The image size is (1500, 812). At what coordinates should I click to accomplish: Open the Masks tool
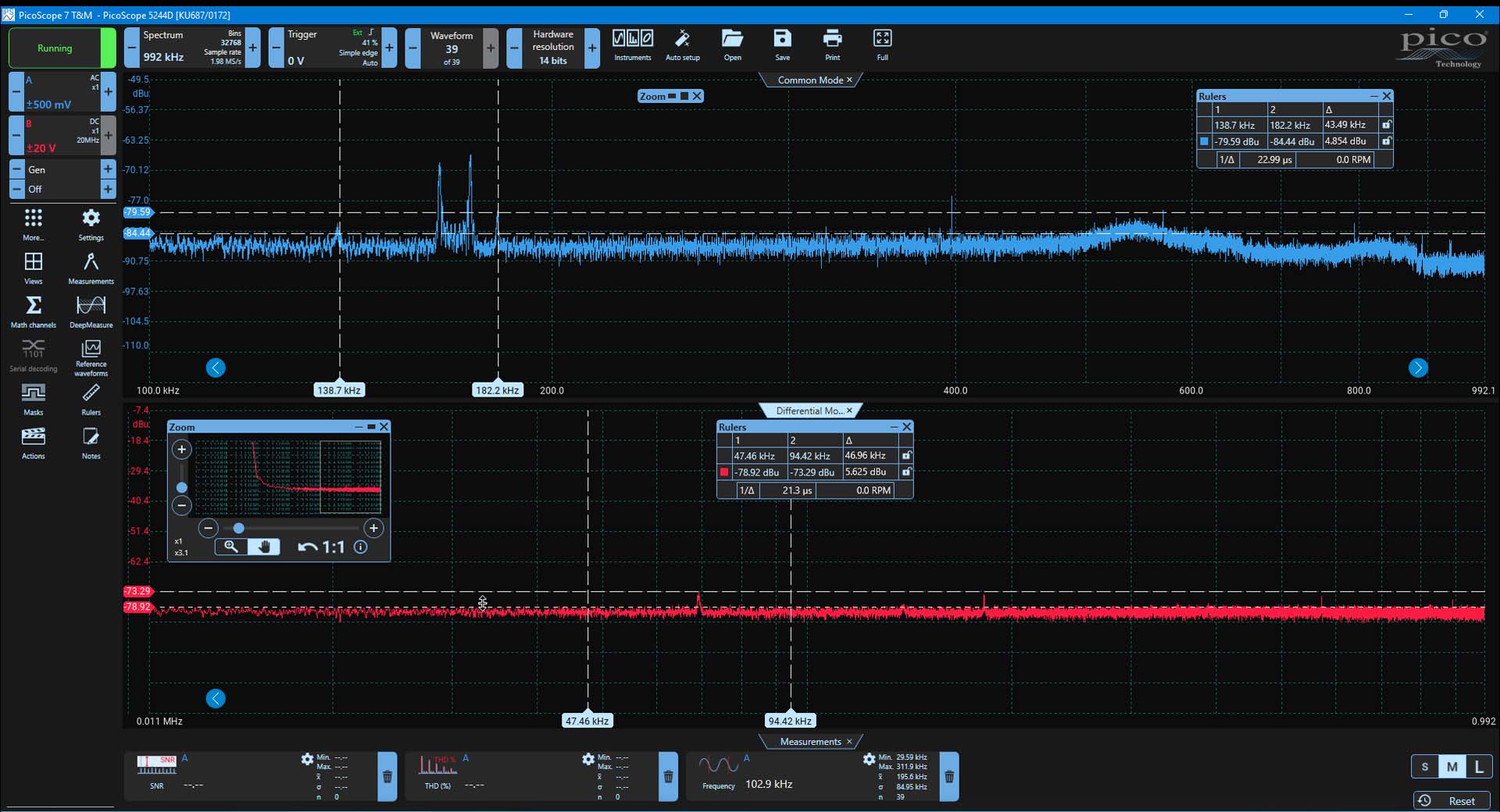point(33,399)
